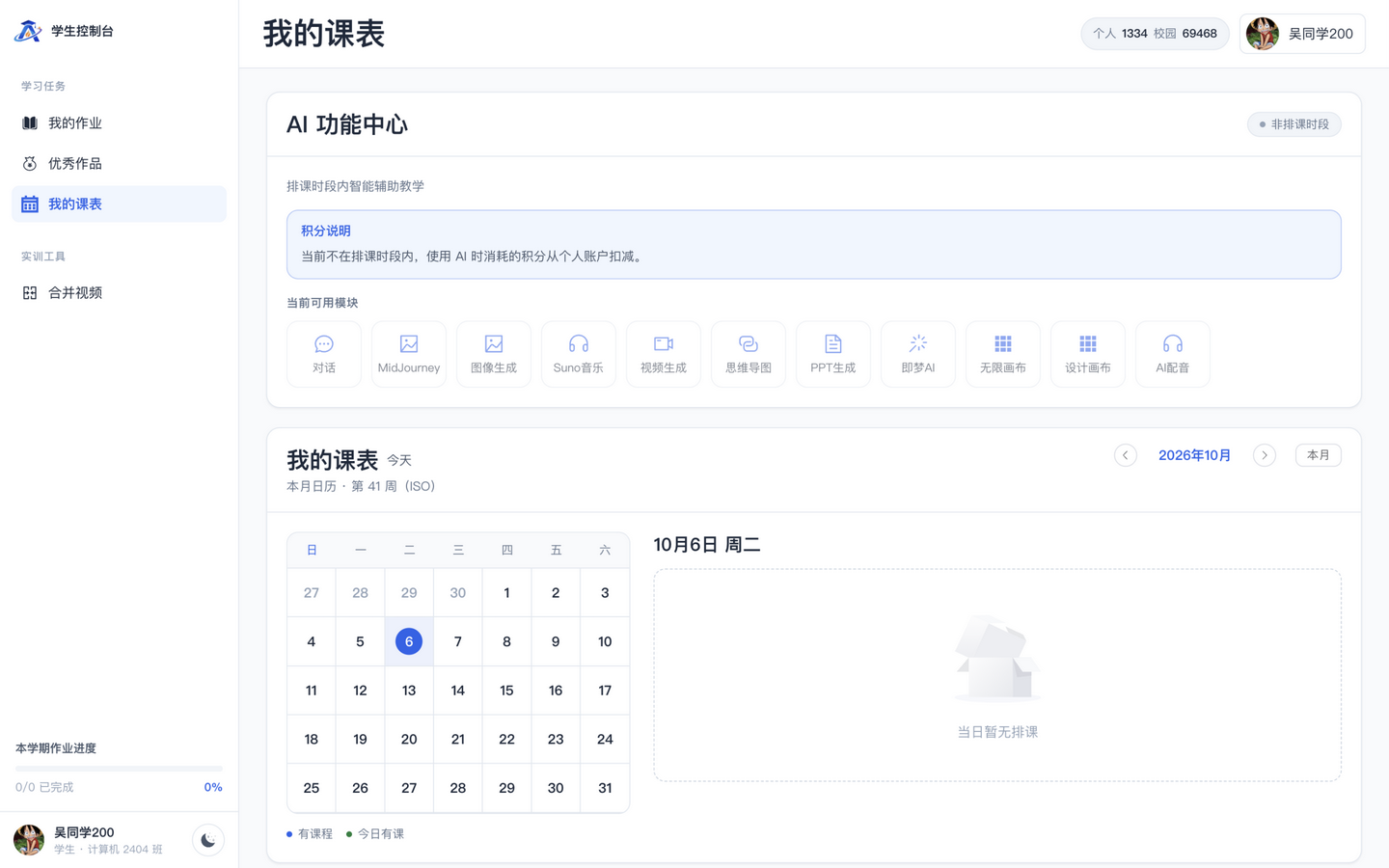Select October 18 in the calendar

[312, 740]
